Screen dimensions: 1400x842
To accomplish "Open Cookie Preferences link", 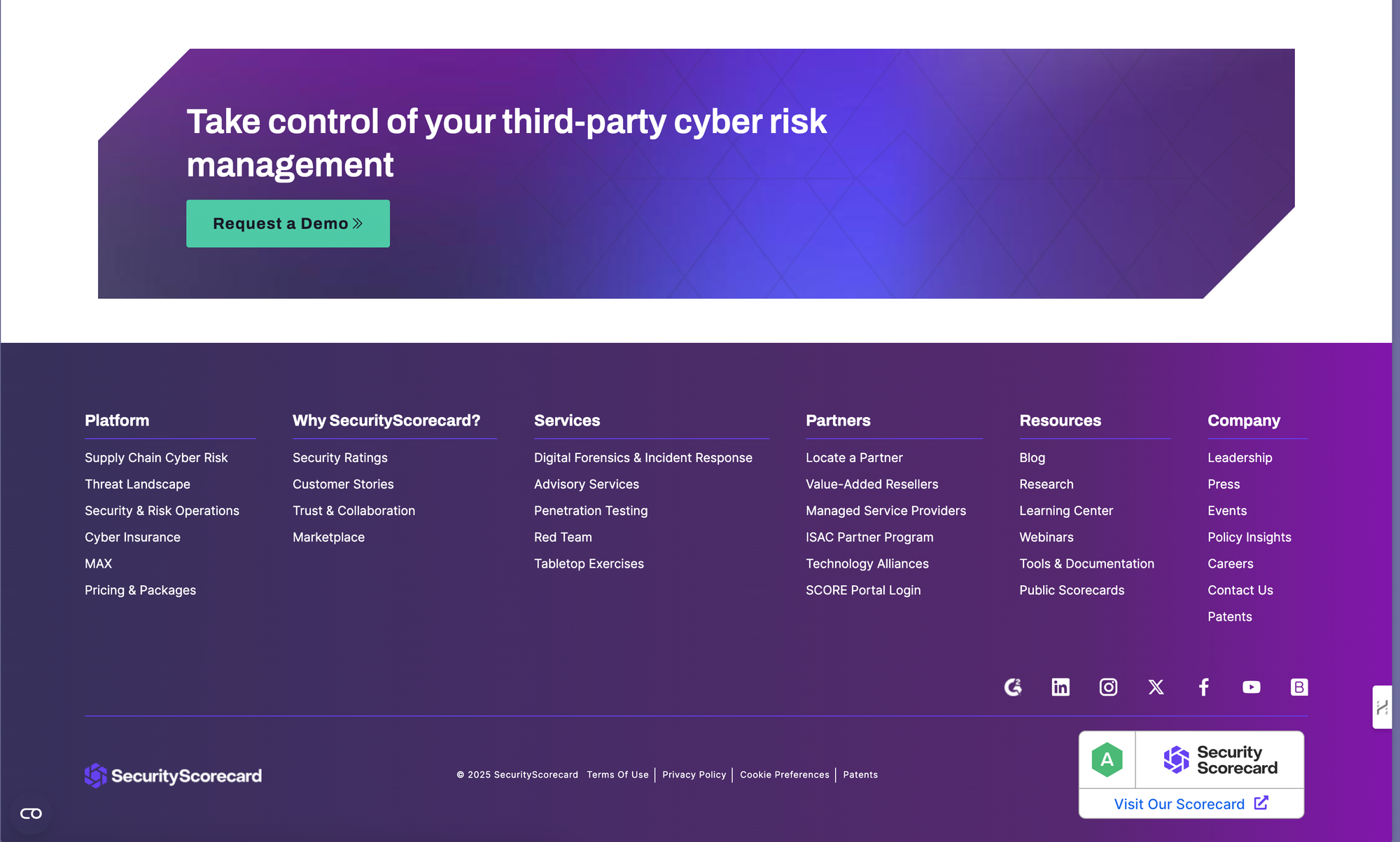I will [784, 775].
